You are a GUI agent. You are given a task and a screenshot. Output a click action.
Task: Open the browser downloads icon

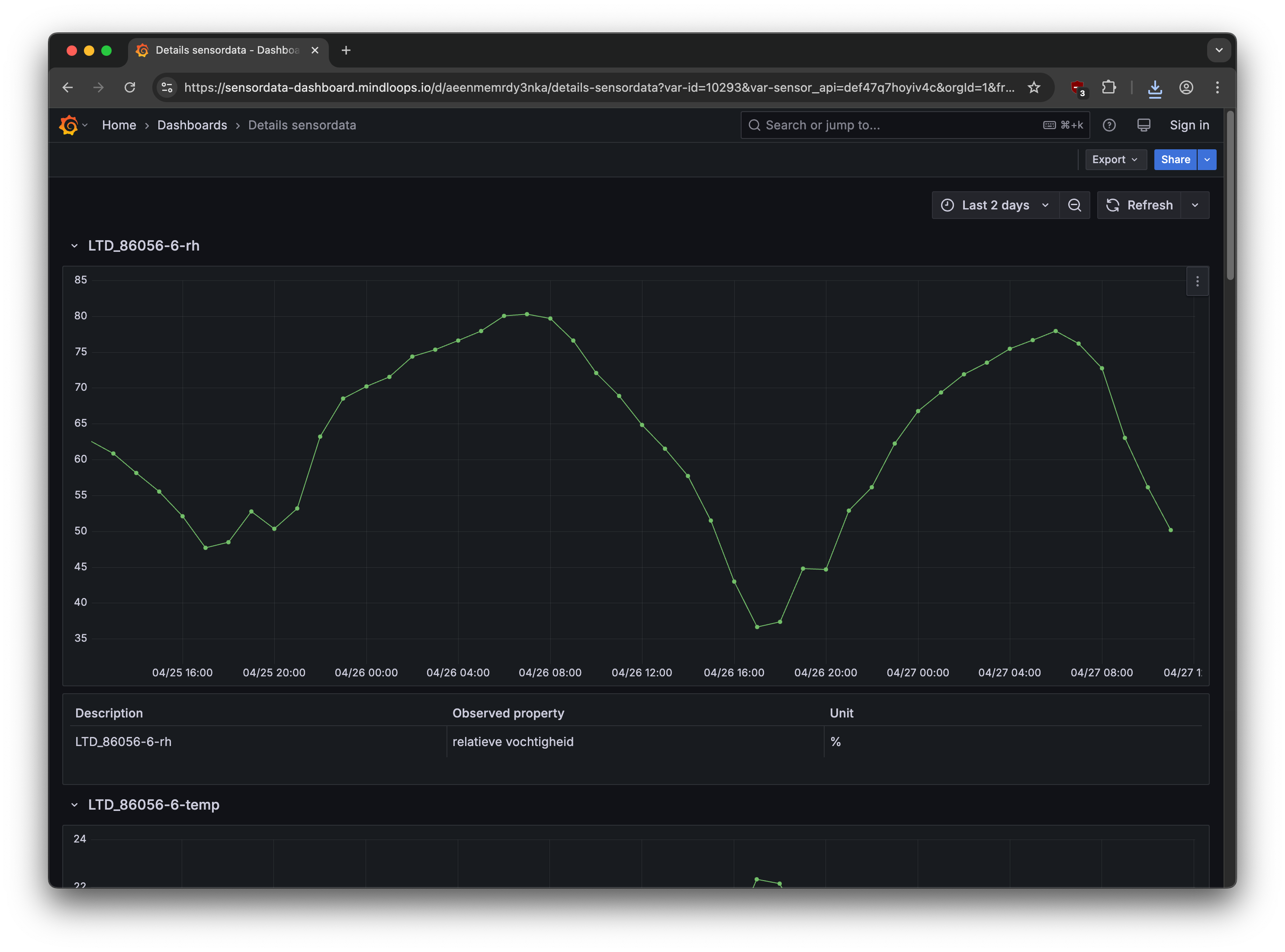click(1154, 88)
